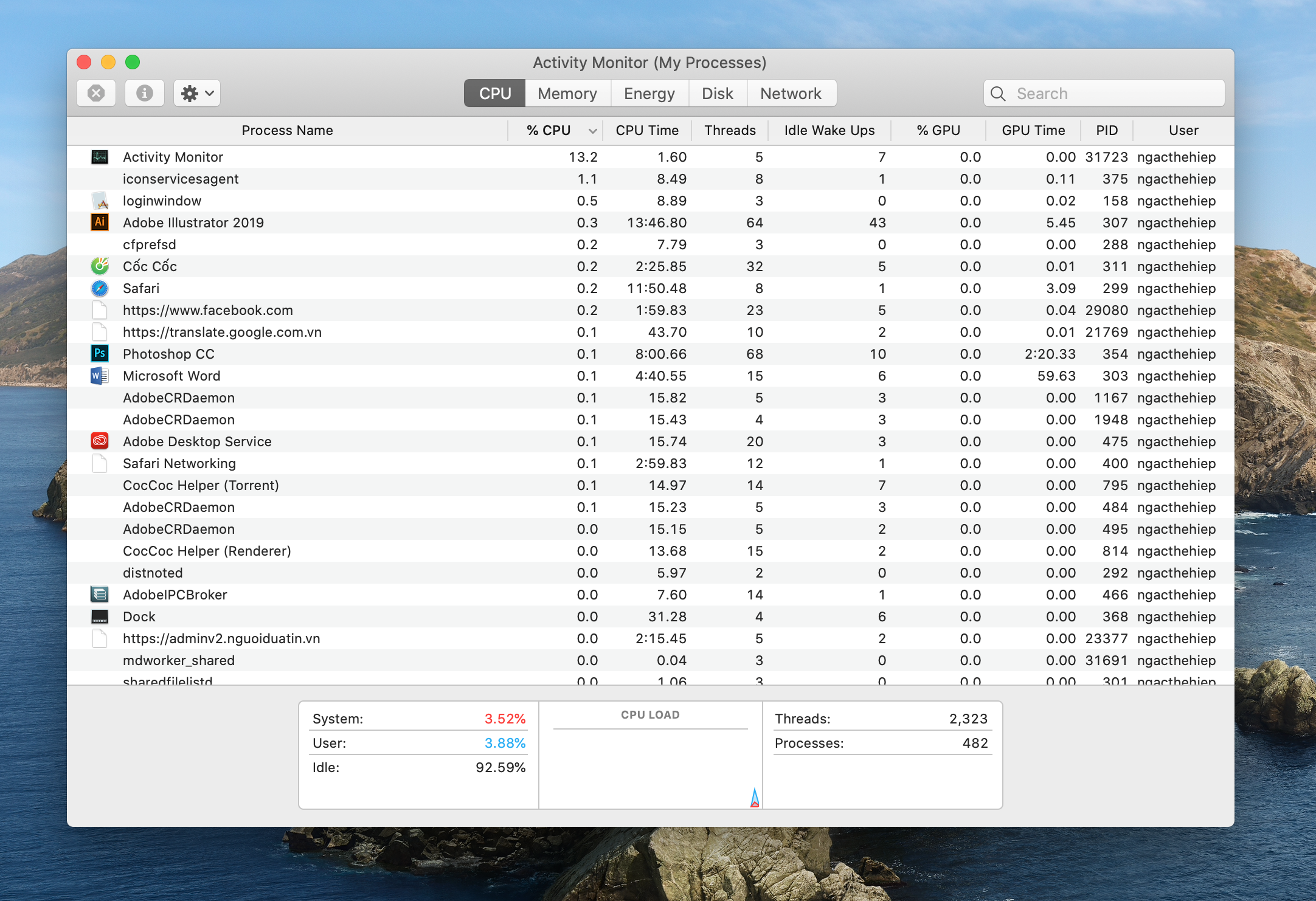Click the Safari Networking document icon
This screenshot has height=901, width=1316.
(x=100, y=463)
